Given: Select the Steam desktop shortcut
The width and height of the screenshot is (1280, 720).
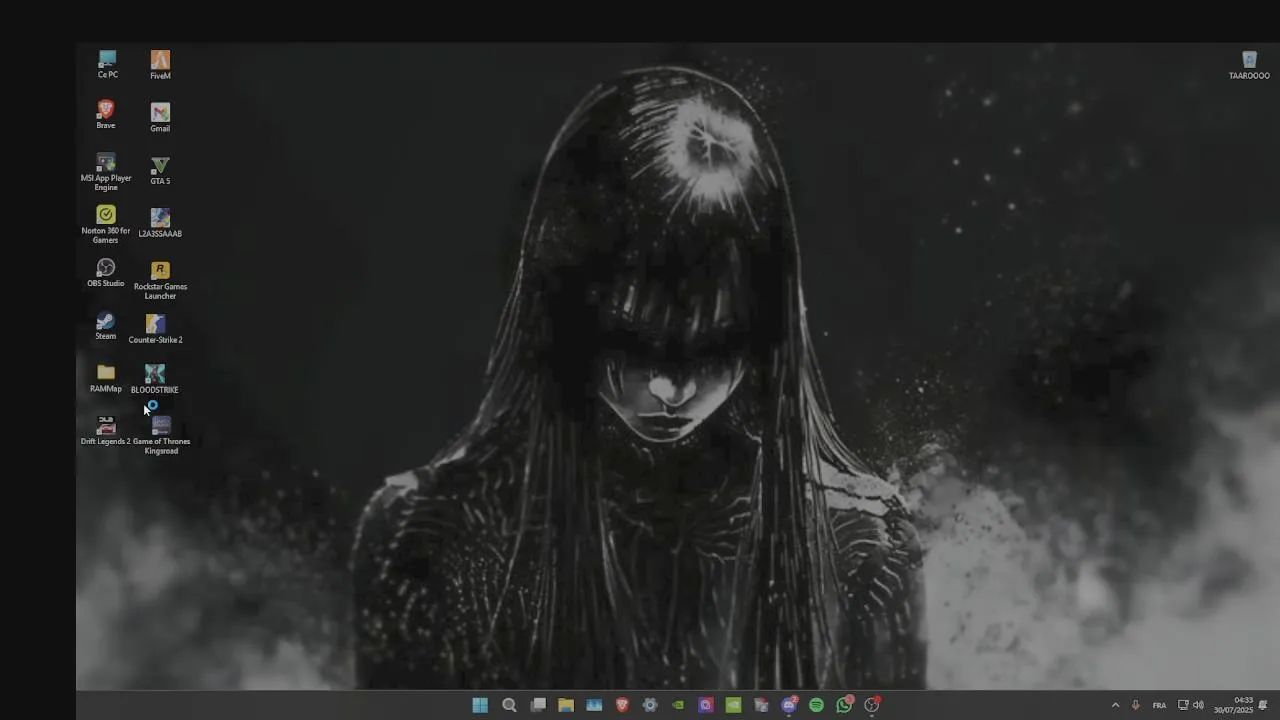Looking at the screenshot, I should coord(105,327).
